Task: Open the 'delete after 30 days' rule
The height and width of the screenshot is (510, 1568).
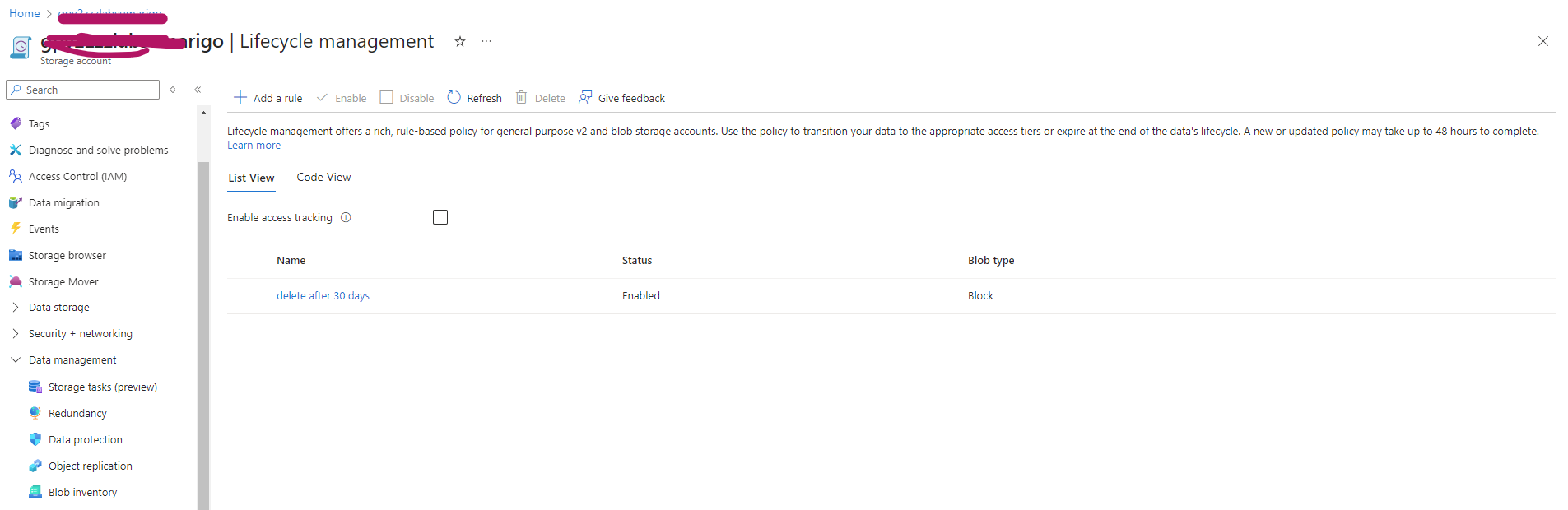Action: [323, 295]
